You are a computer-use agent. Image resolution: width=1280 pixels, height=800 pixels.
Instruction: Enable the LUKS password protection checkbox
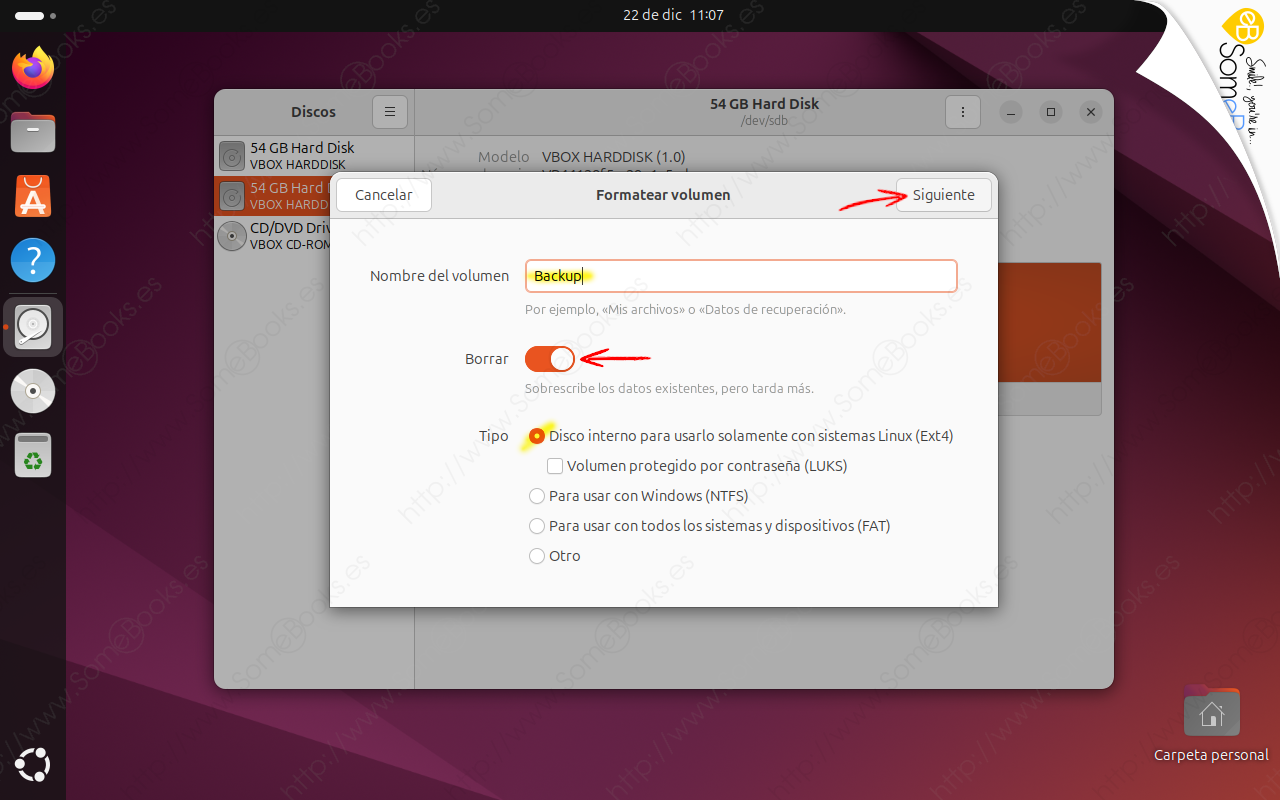click(555, 465)
